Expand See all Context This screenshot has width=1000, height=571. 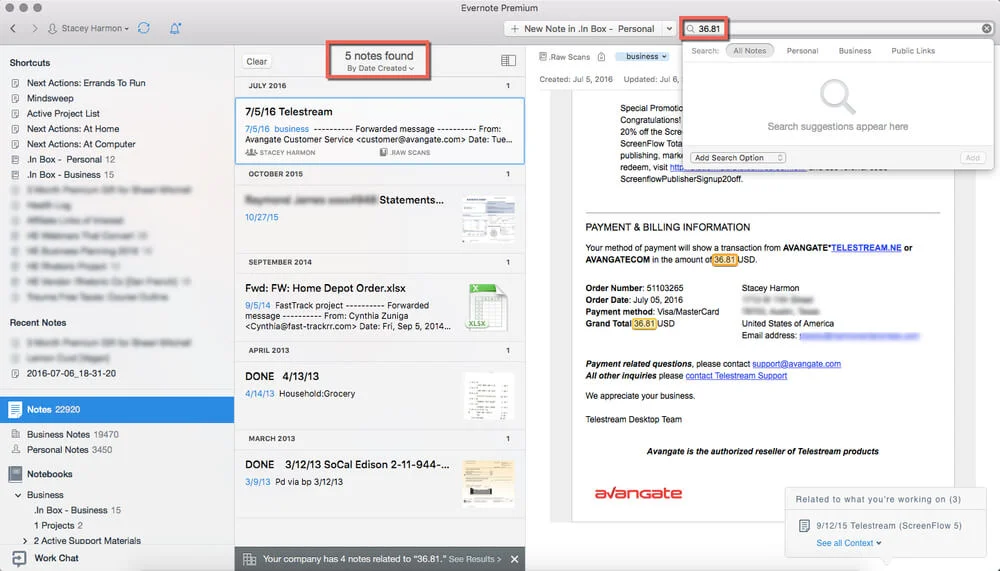(x=848, y=543)
